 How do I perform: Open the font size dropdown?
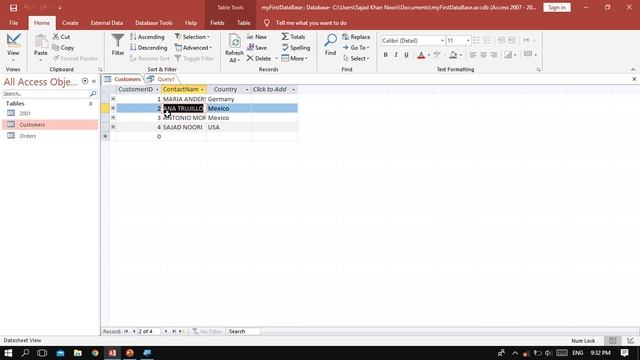pyautogui.click(x=468, y=40)
